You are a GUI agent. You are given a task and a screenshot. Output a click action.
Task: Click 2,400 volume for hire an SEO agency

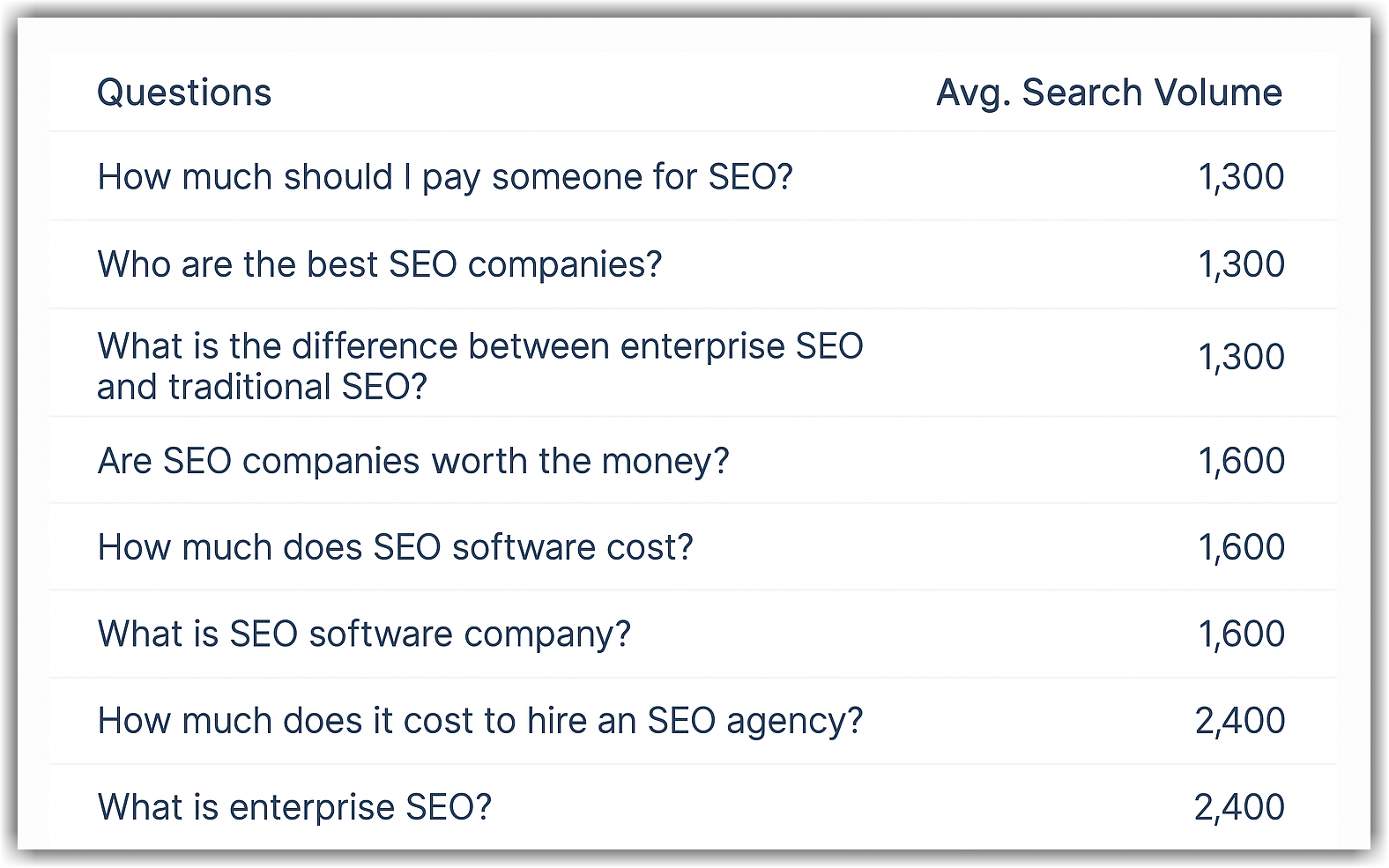pos(1240,721)
